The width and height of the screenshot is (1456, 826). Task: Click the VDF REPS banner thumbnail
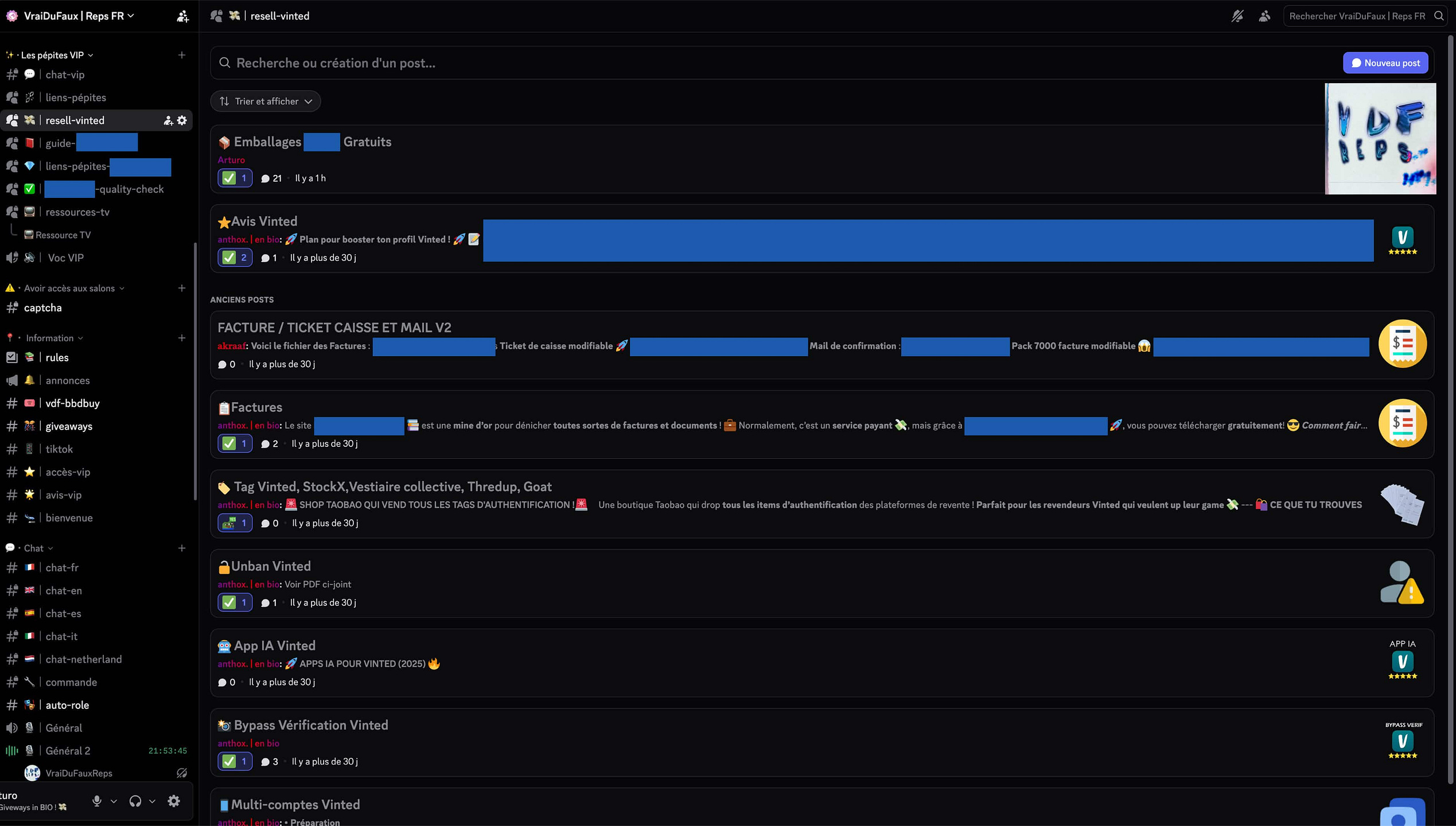coord(1380,139)
